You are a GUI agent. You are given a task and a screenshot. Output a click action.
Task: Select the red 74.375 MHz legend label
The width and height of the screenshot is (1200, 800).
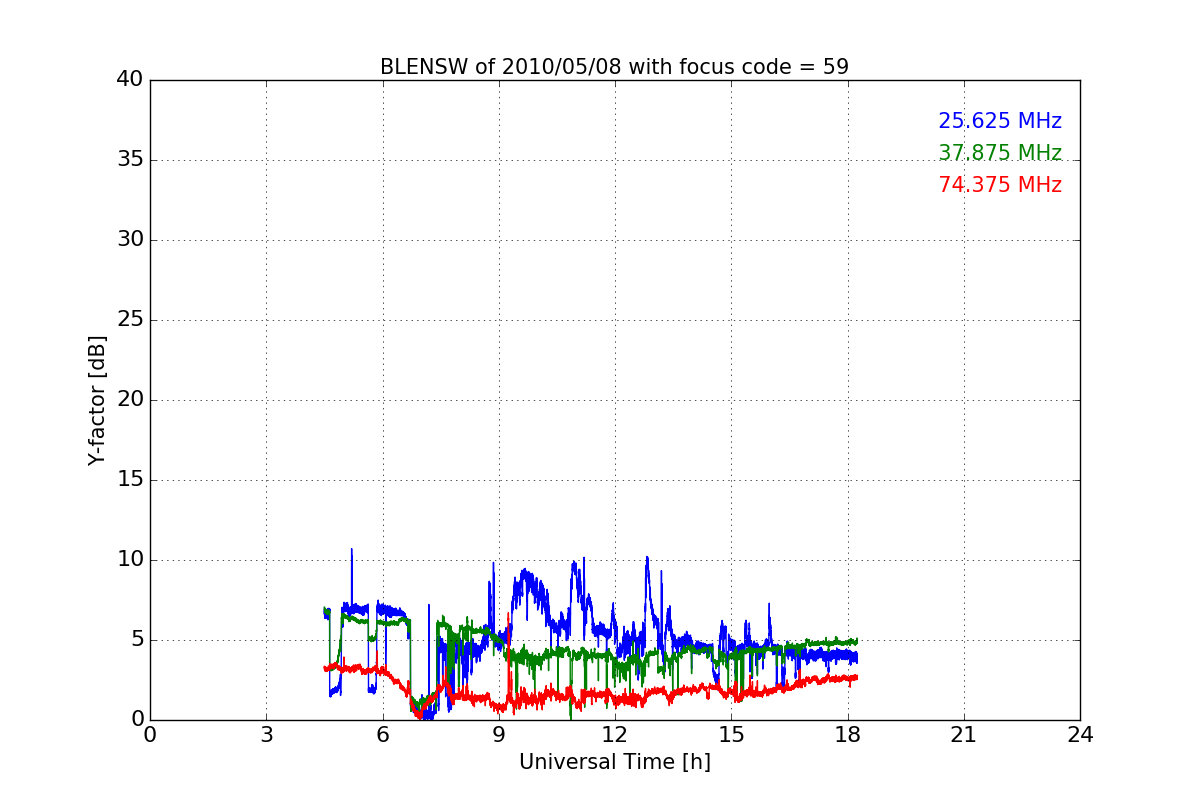(1000, 185)
